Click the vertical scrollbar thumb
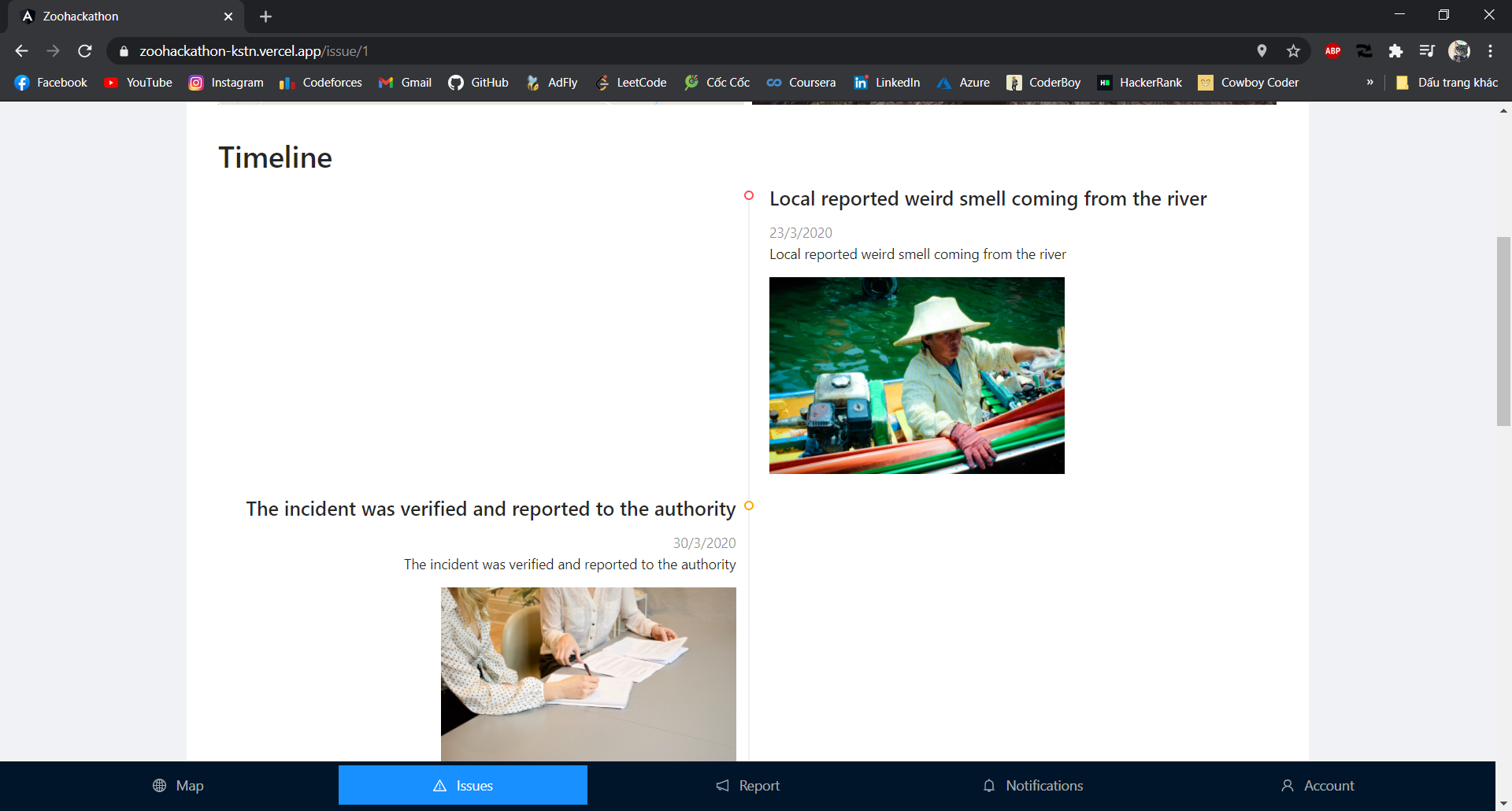This screenshot has height=811, width=1512. coord(1503,331)
